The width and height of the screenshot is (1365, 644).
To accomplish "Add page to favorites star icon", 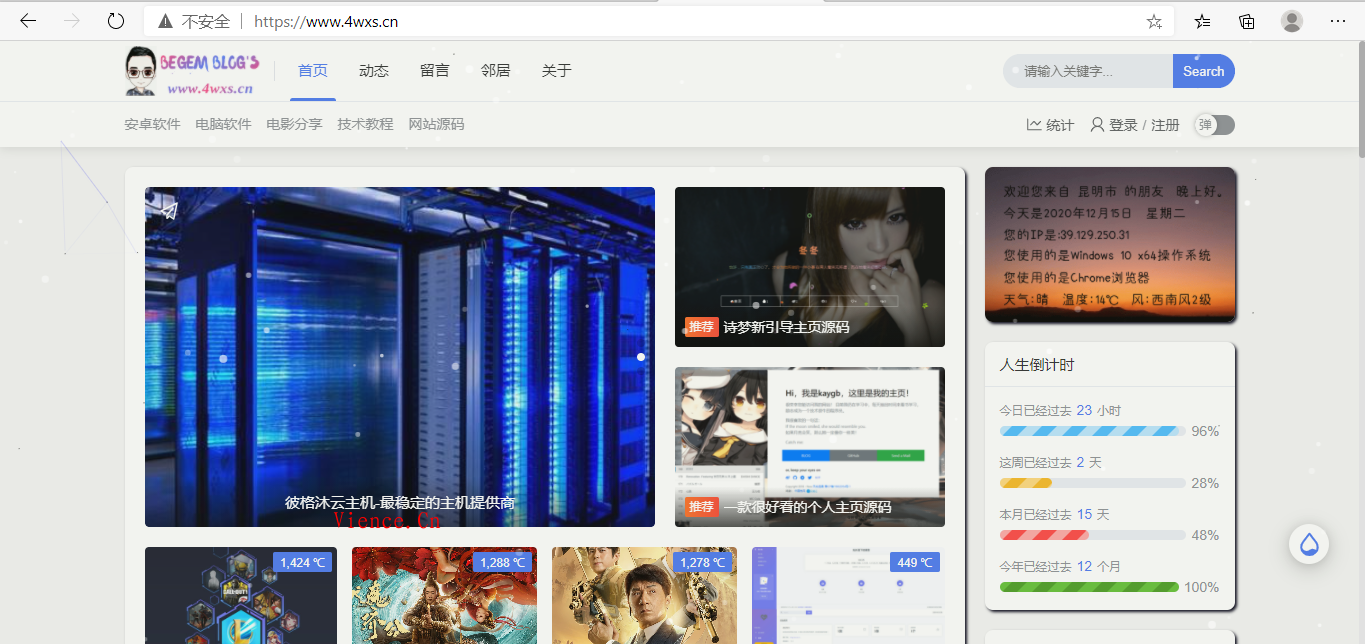I will (1154, 21).
